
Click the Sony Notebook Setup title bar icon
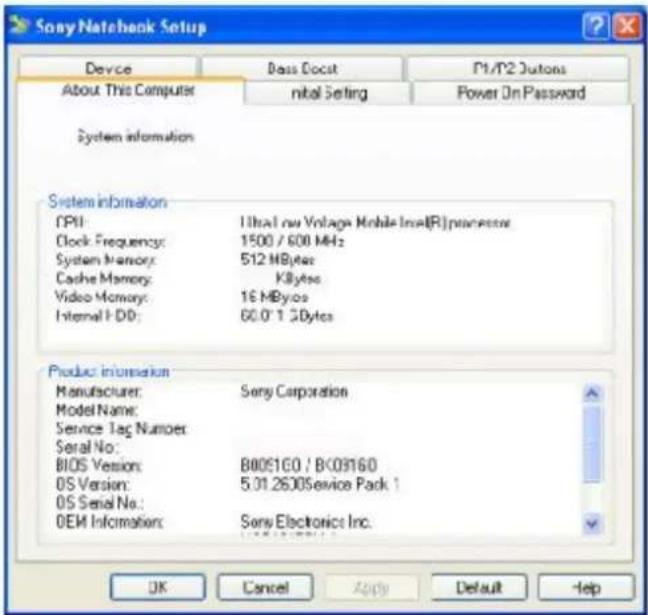[x=19, y=25]
